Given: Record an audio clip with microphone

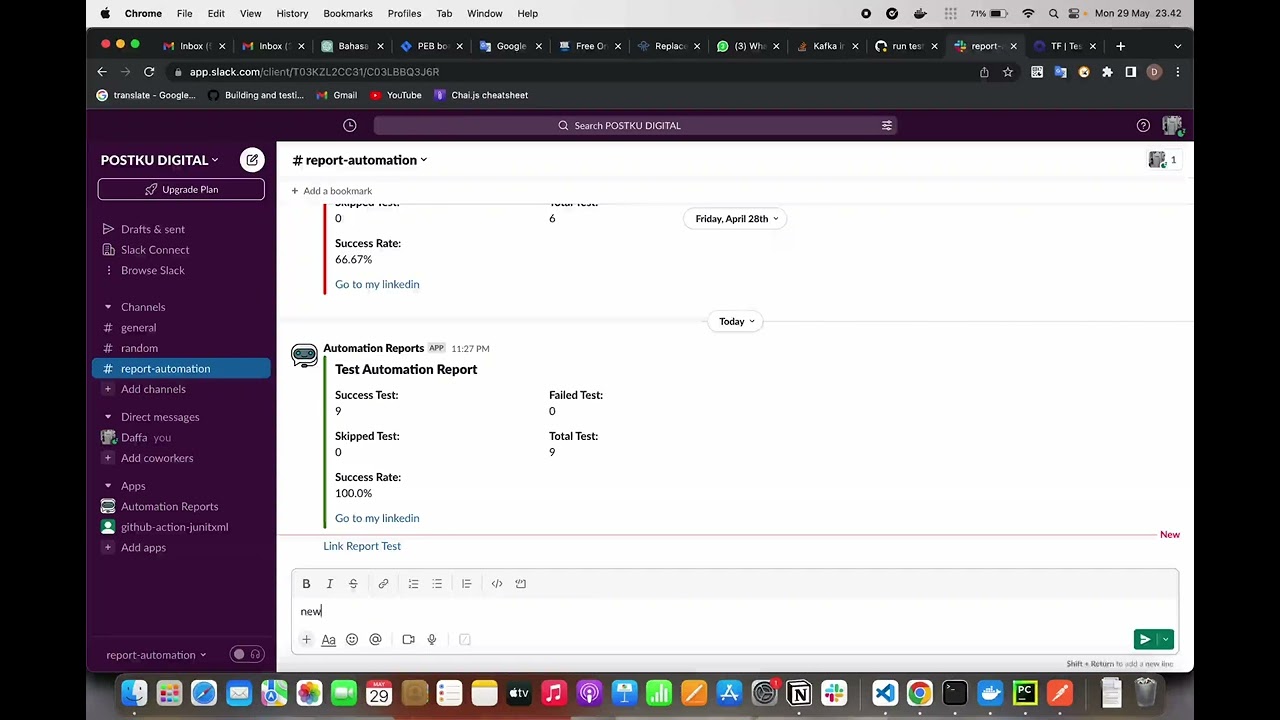Looking at the screenshot, I should point(432,640).
